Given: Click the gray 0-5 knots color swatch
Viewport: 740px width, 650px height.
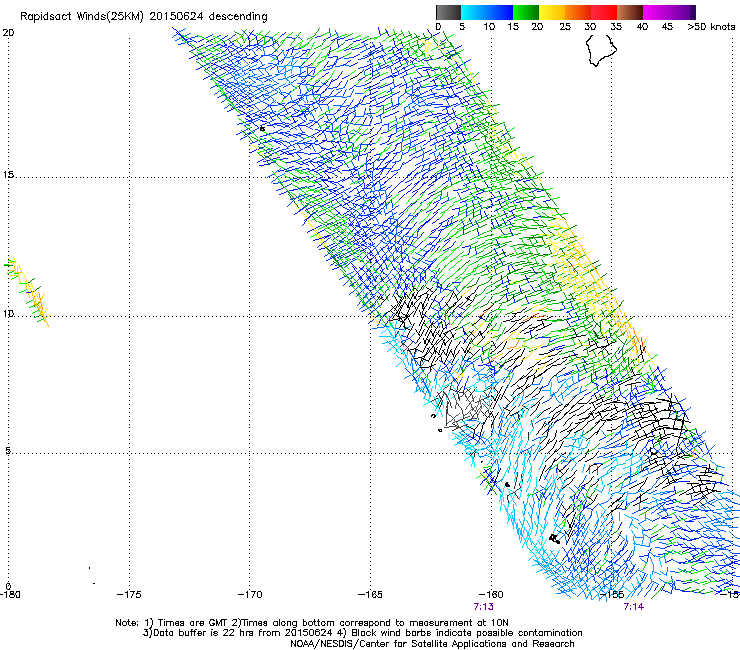Looking at the screenshot, I should 449,12.
